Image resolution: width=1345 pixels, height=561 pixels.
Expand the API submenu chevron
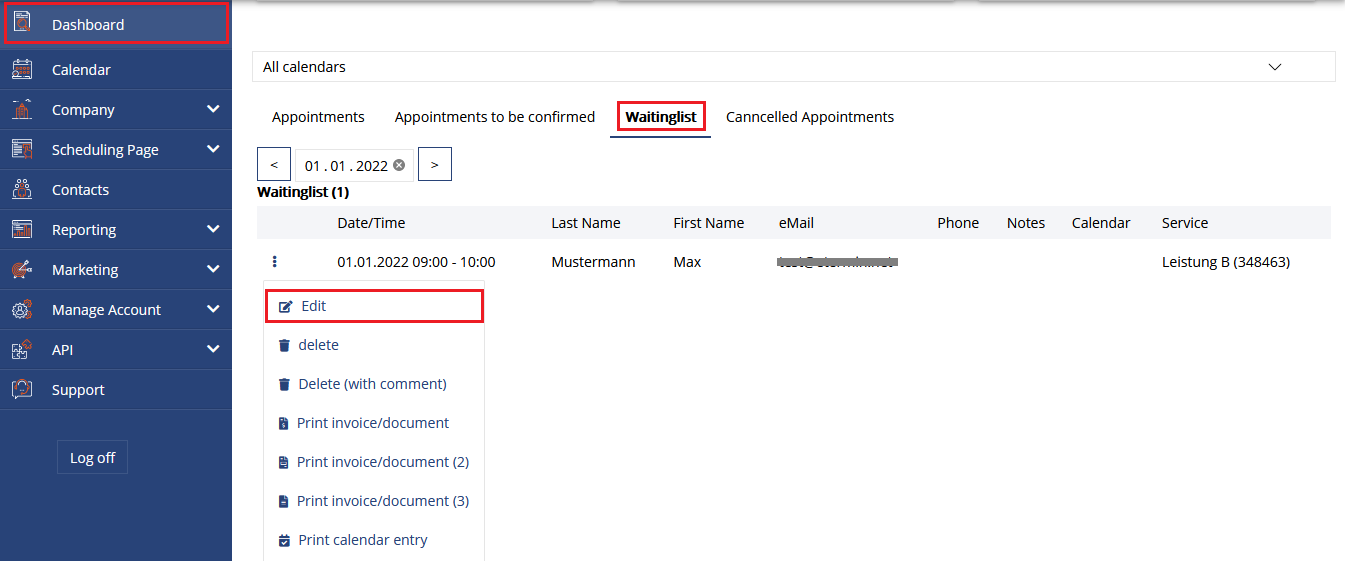(212, 349)
